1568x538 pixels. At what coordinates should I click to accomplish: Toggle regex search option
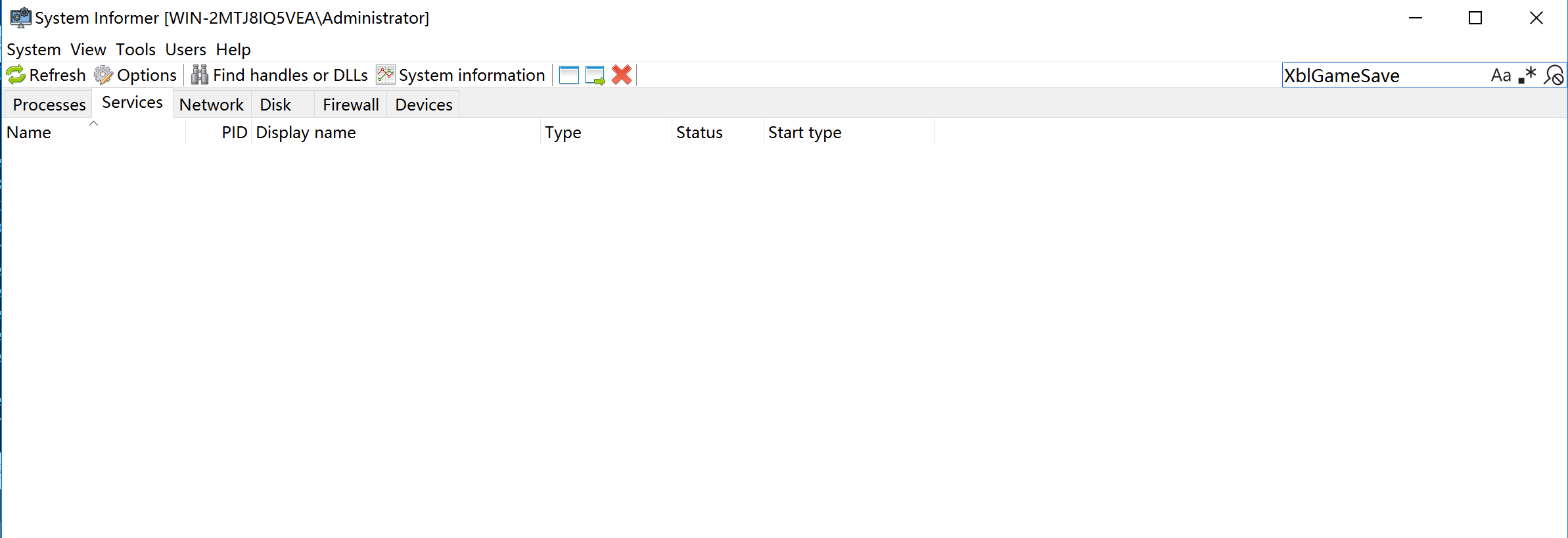click(x=1527, y=76)
